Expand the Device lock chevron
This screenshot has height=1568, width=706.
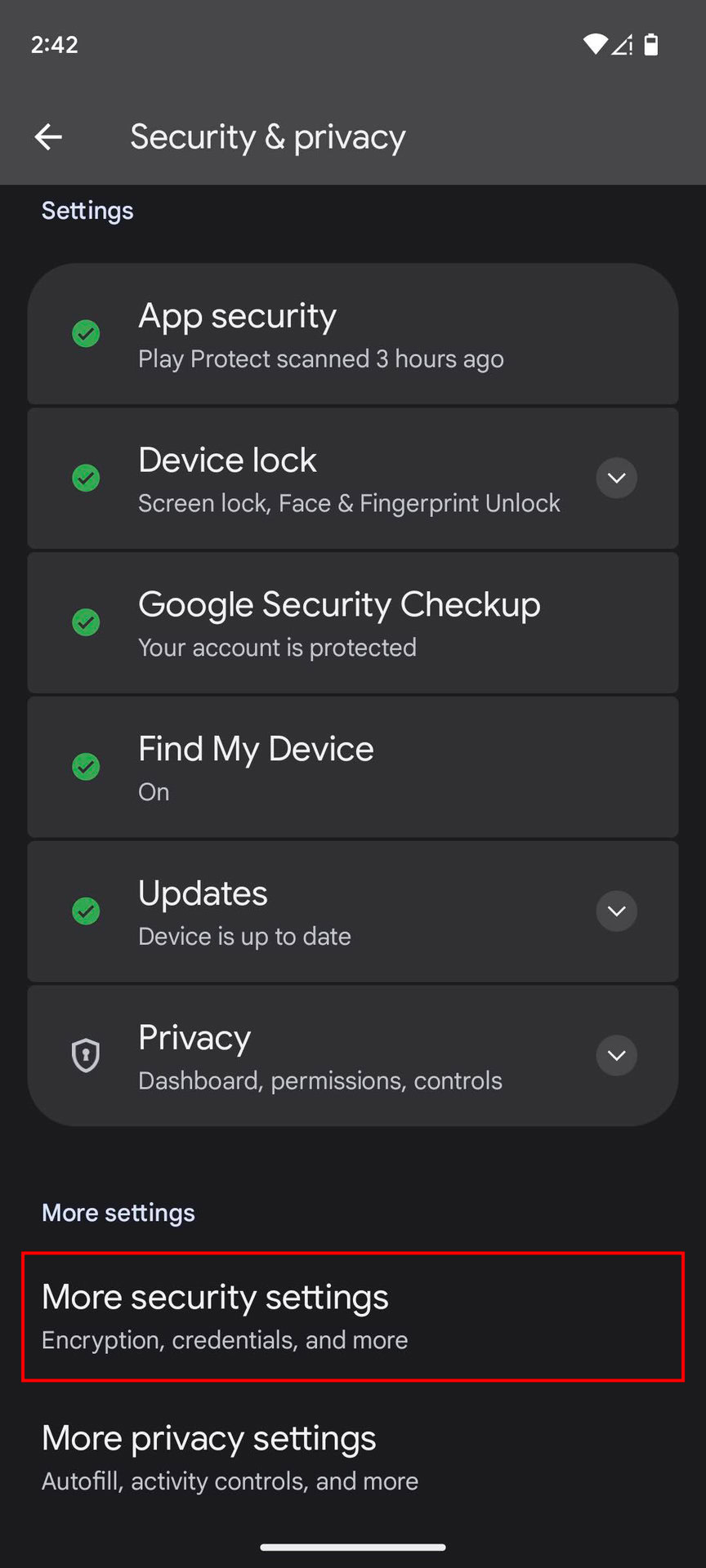(616, 478)
